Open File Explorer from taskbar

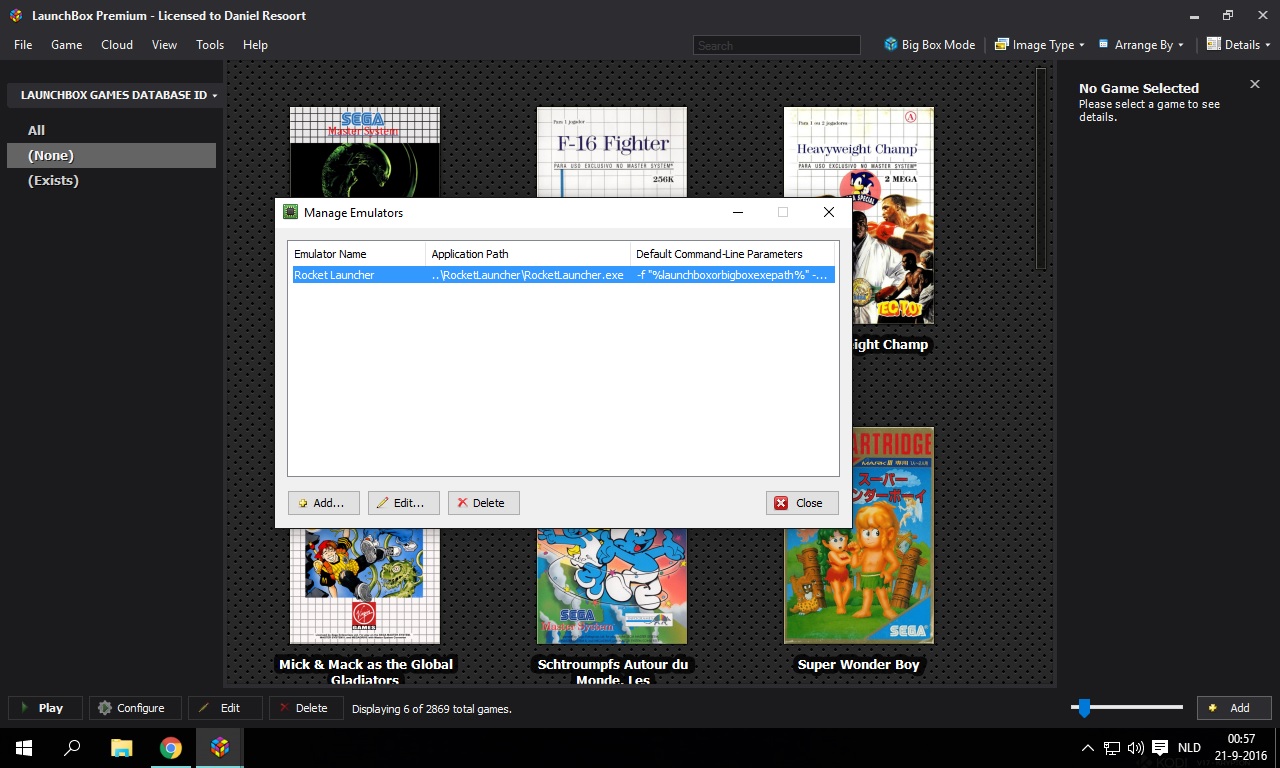[121, 748]
